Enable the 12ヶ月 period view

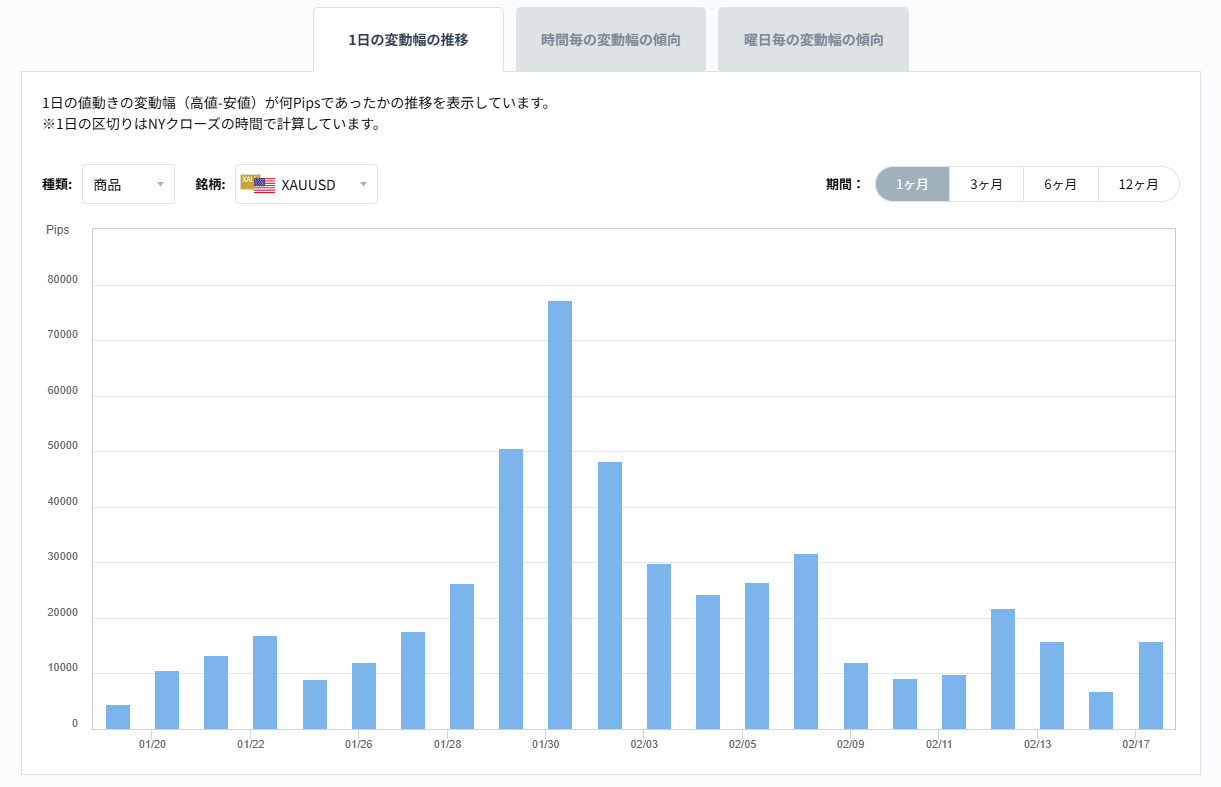pyautogui.click(x=1138, y=183)
